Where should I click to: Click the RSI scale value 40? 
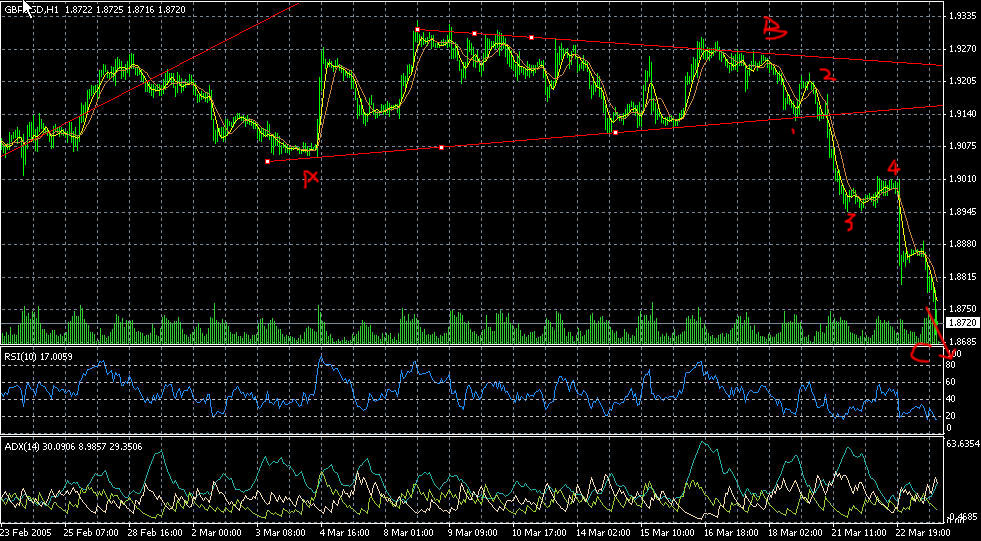(x=950, y=399)
